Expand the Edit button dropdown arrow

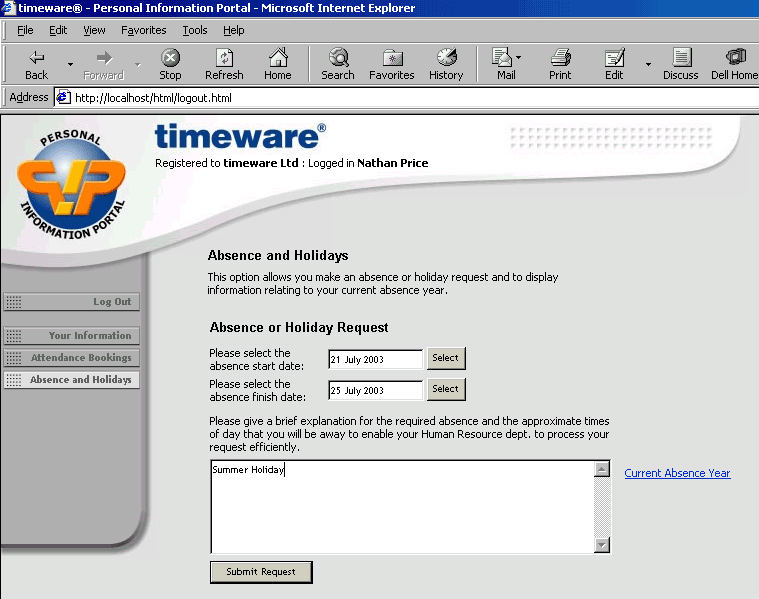[648, 64]
